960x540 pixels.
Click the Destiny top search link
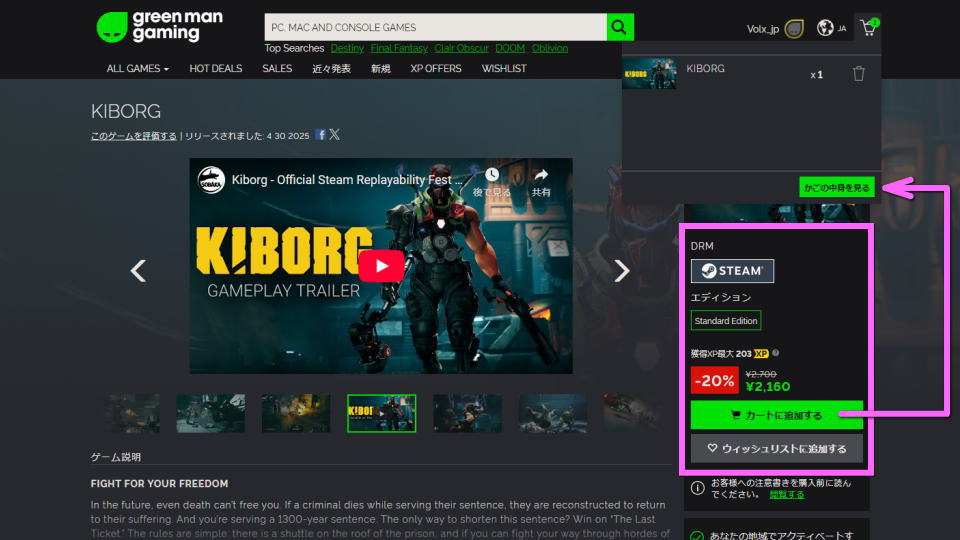[347, 48]
